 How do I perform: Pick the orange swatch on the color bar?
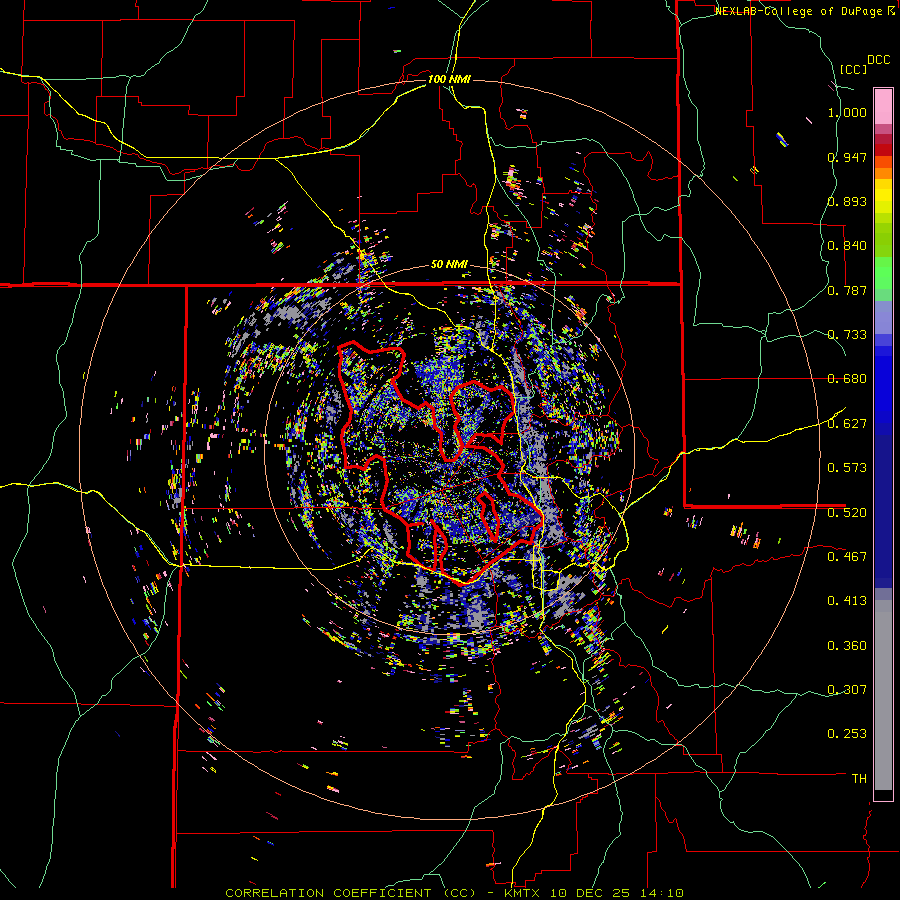pos(883,173)
